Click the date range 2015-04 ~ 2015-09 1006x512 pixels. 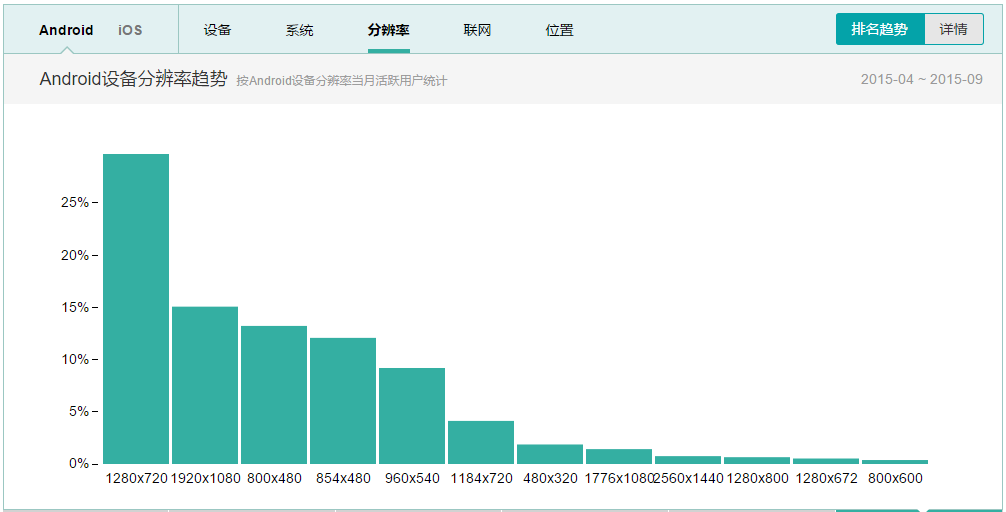coord(921,80)
